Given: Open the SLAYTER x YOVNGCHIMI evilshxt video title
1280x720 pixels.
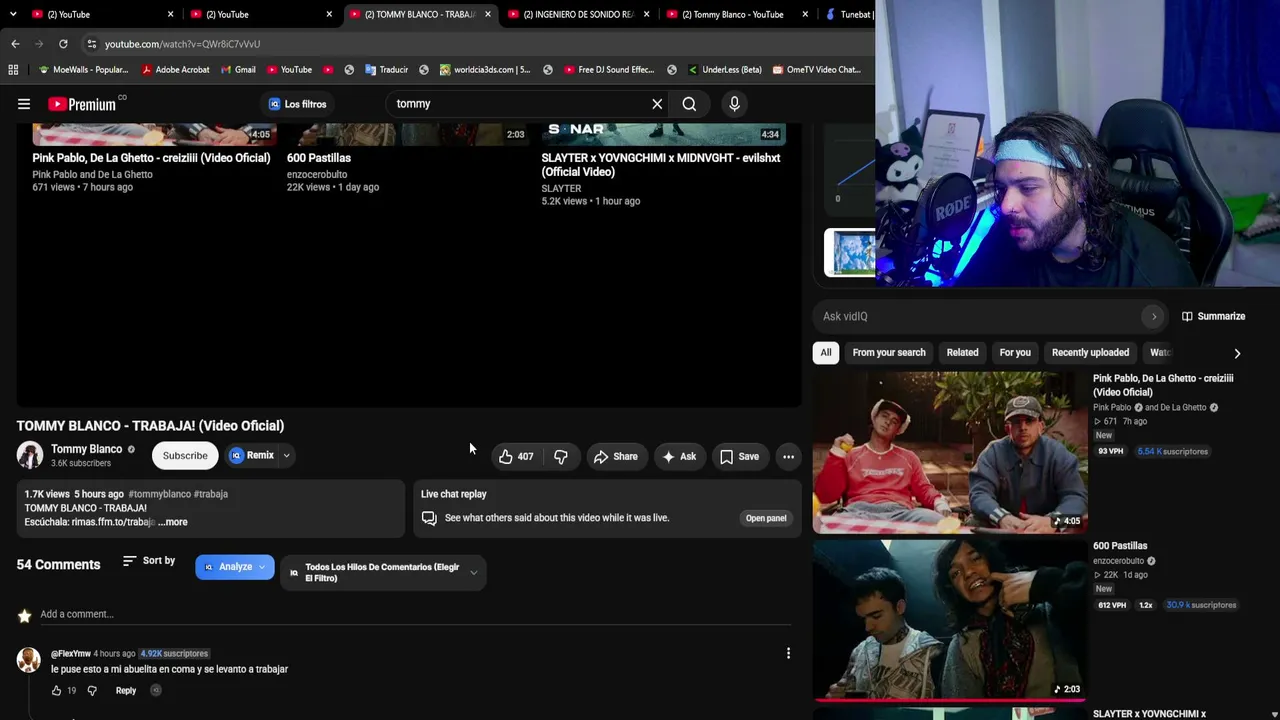Looking at the screenshot, I should (x=661, y=165).
